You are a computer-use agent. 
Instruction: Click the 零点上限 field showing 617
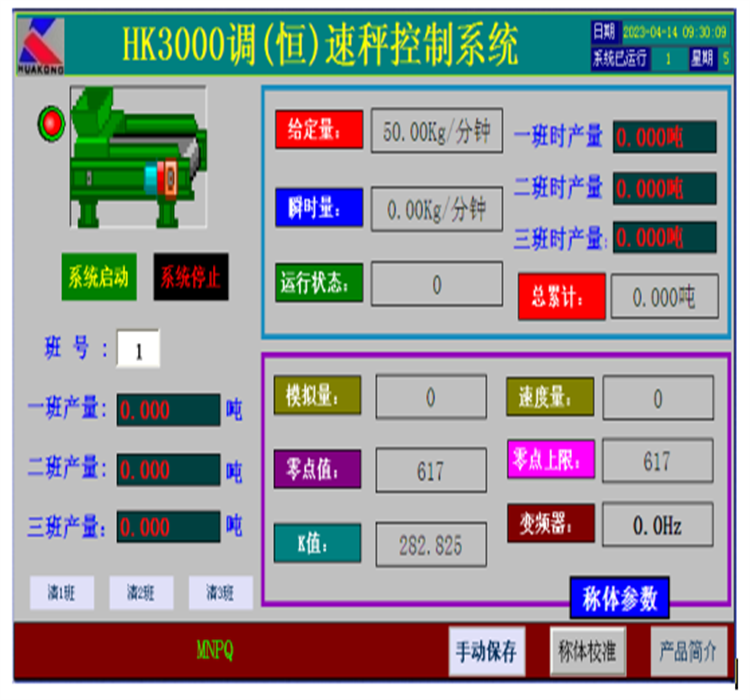pyautogui.click(x=658, y=460)
